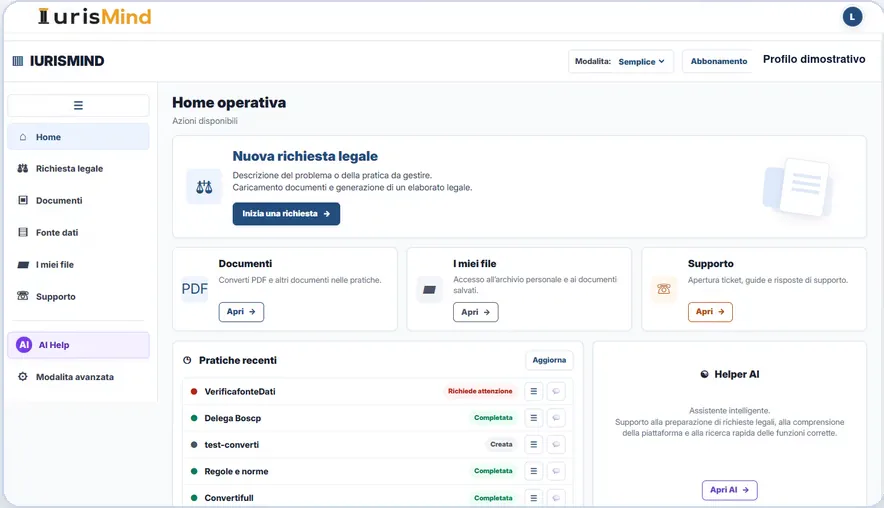Open Fonte dati in the sidebar
Image resolution: width=884 pixels, height=508 pixels.
(x=78, y=232)
